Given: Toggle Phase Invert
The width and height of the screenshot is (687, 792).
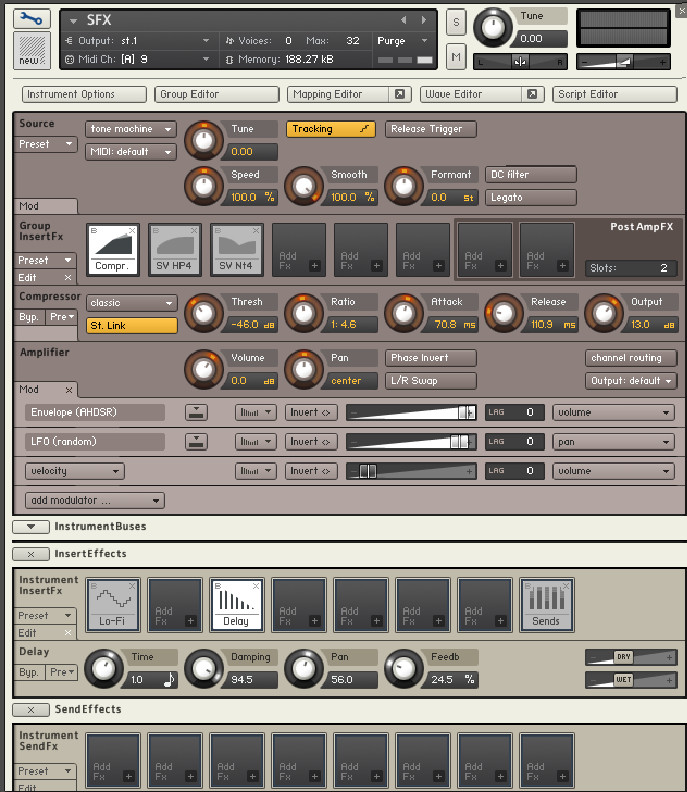Looking at the screenshot, I should coord(430,358).
